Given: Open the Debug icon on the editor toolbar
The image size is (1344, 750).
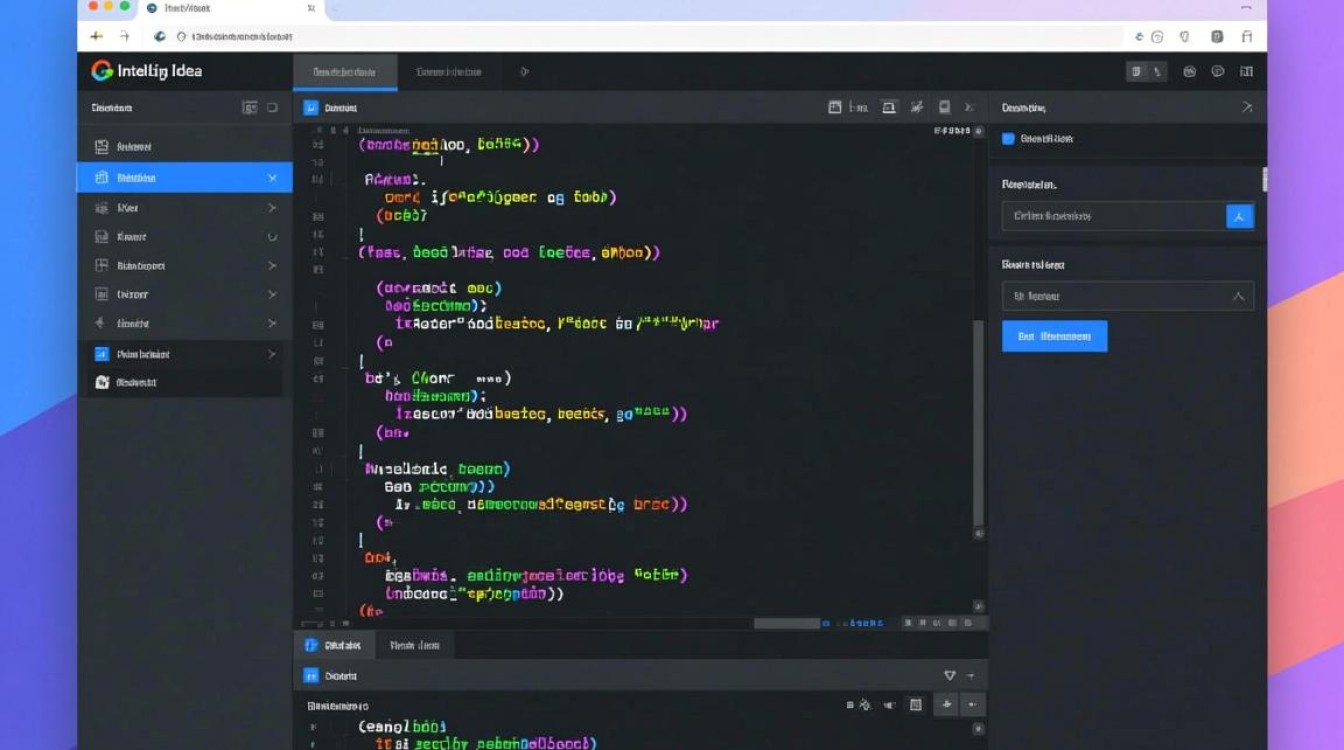Looking at the screenshot, I should pyautogui.click(x=916, y=107).
